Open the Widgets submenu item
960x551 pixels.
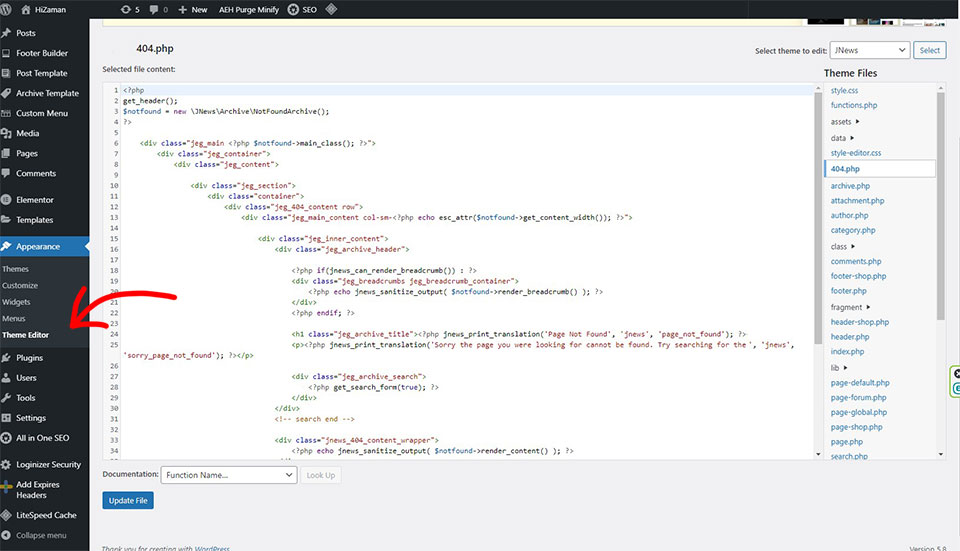point(16,302)
